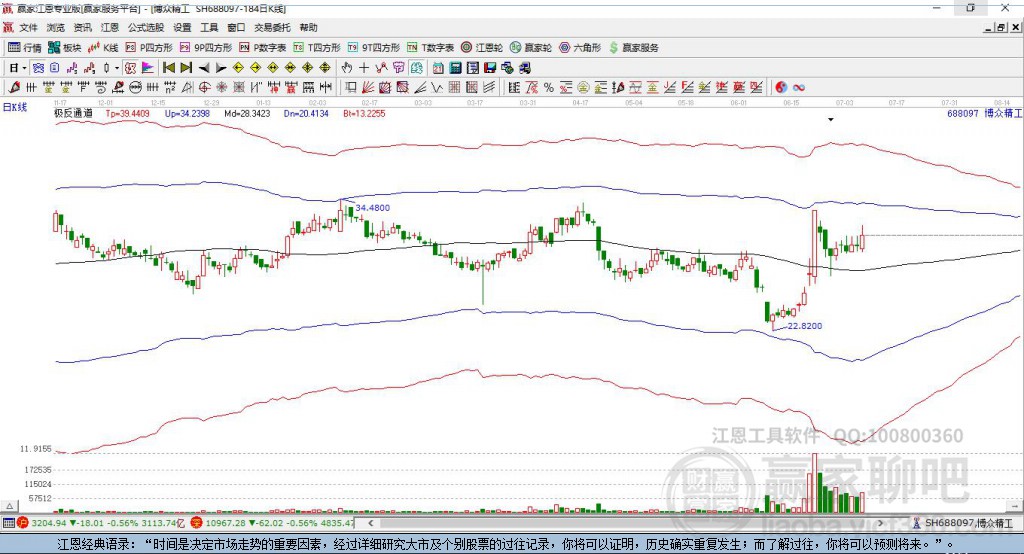Select the hand pan tool
The height and width of the screenshot is (554, 1024).
point(347,68)
